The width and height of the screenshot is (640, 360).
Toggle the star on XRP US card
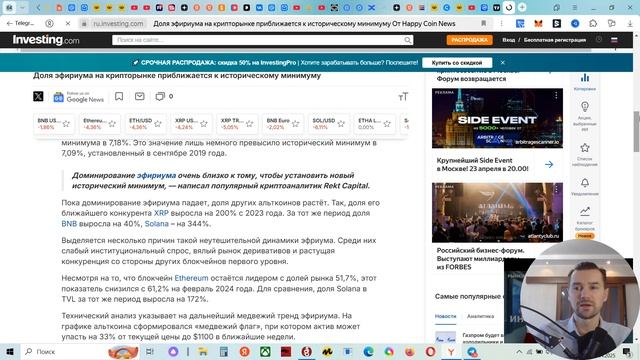[x=204, y=124]
